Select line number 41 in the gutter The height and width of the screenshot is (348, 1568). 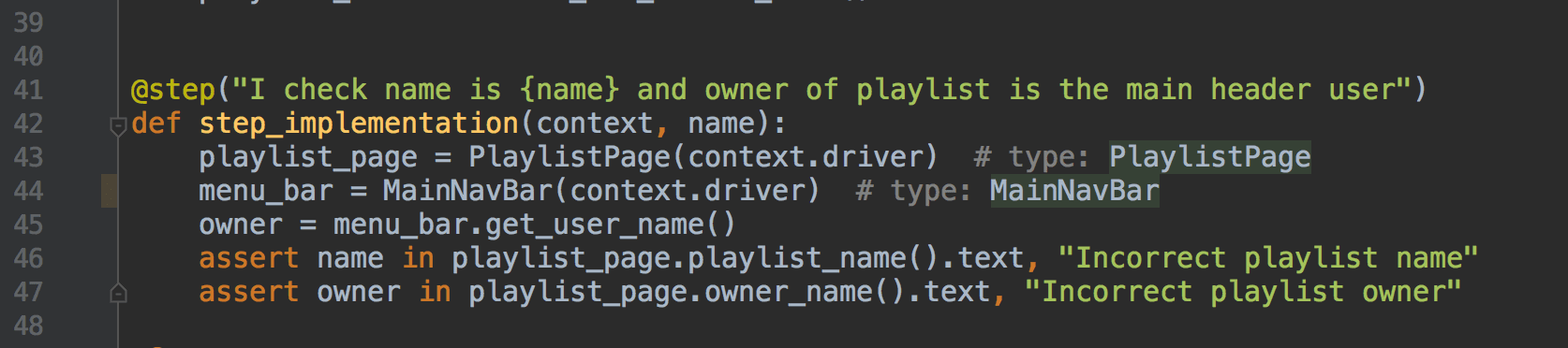tap(28, 90)
